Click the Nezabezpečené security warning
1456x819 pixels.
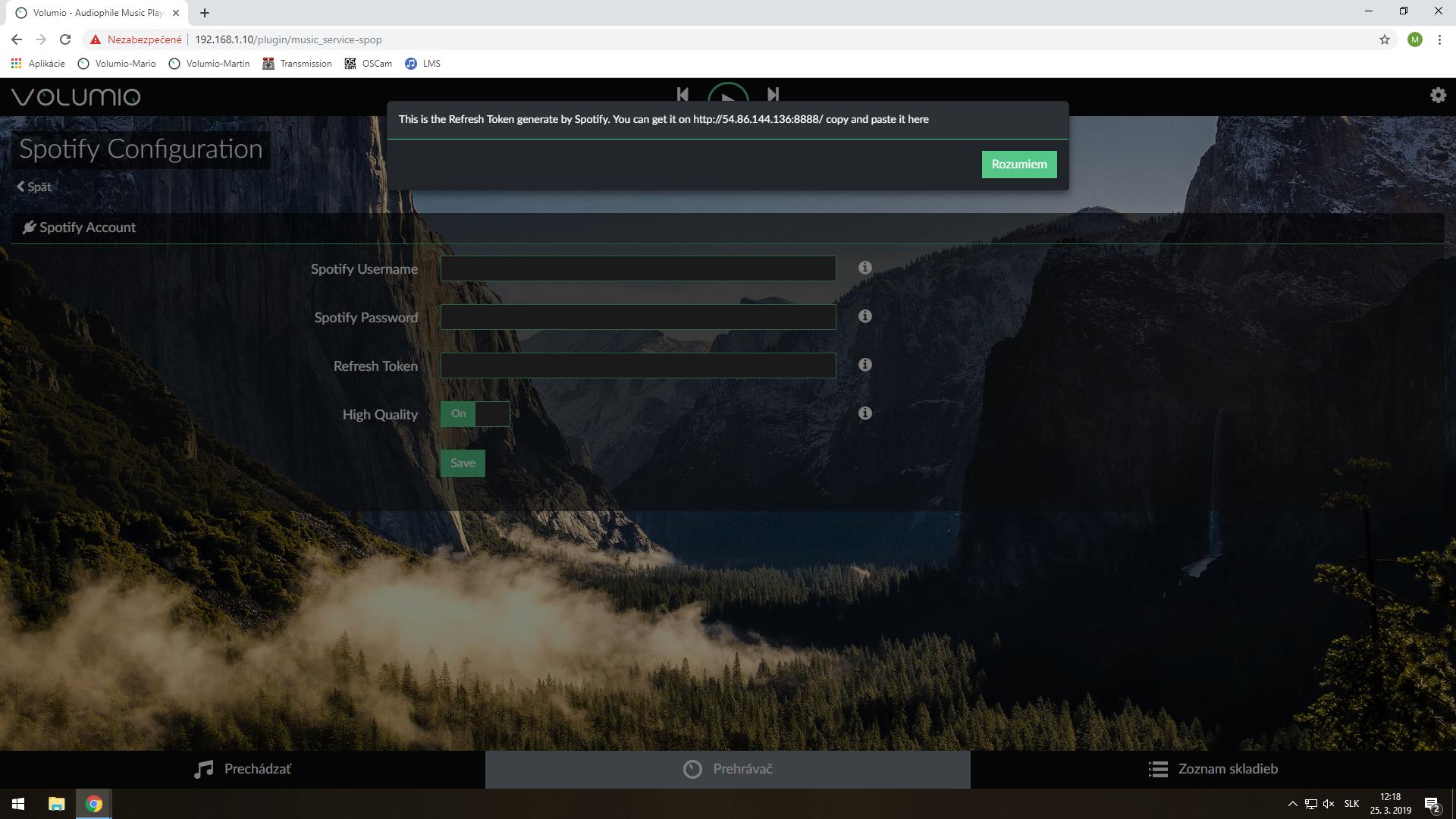[x=136, y=39]
